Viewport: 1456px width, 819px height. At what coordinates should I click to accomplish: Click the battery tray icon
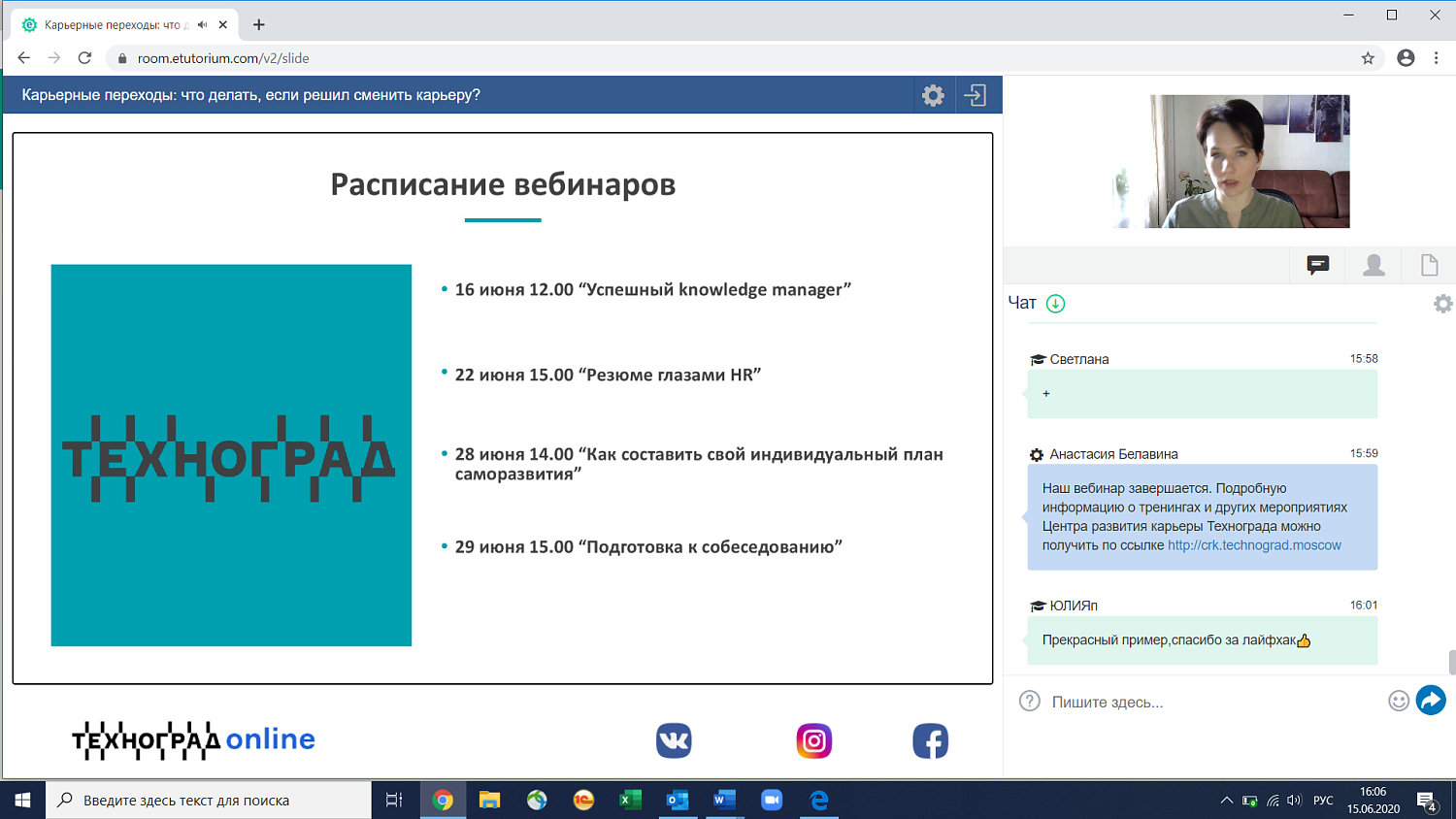click(x=1250, y=801)
